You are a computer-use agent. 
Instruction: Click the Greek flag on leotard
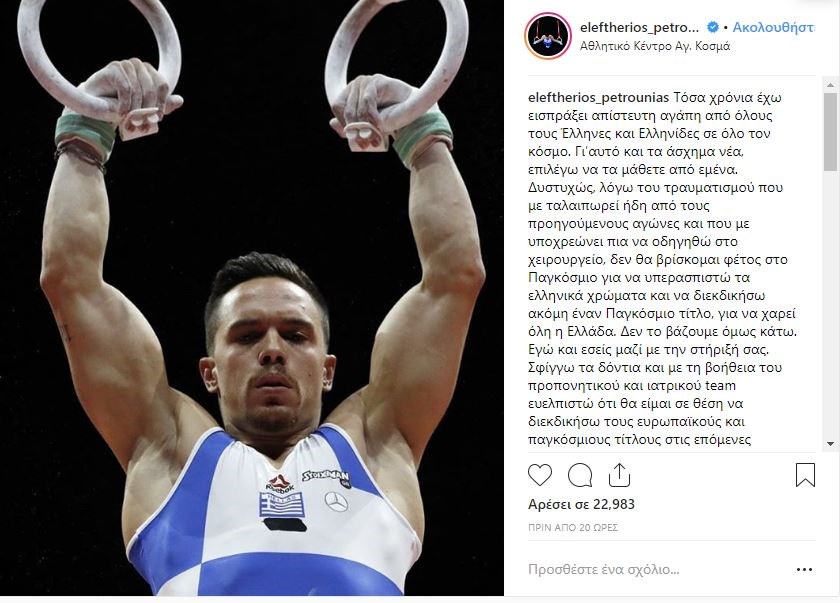(x=282, y=505)
